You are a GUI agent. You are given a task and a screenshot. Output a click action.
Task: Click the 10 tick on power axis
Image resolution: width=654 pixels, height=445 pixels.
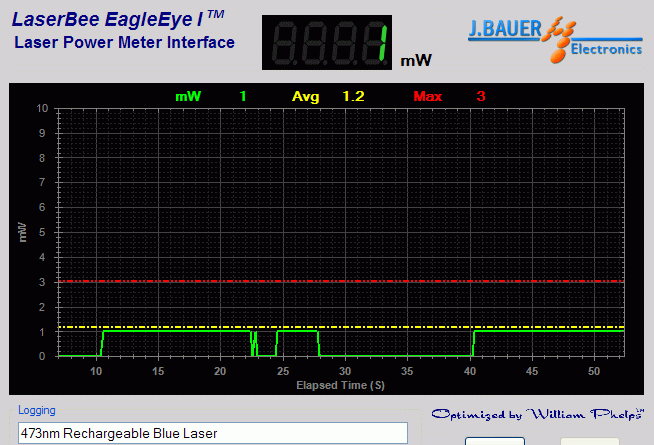click(x=42, y=108)
